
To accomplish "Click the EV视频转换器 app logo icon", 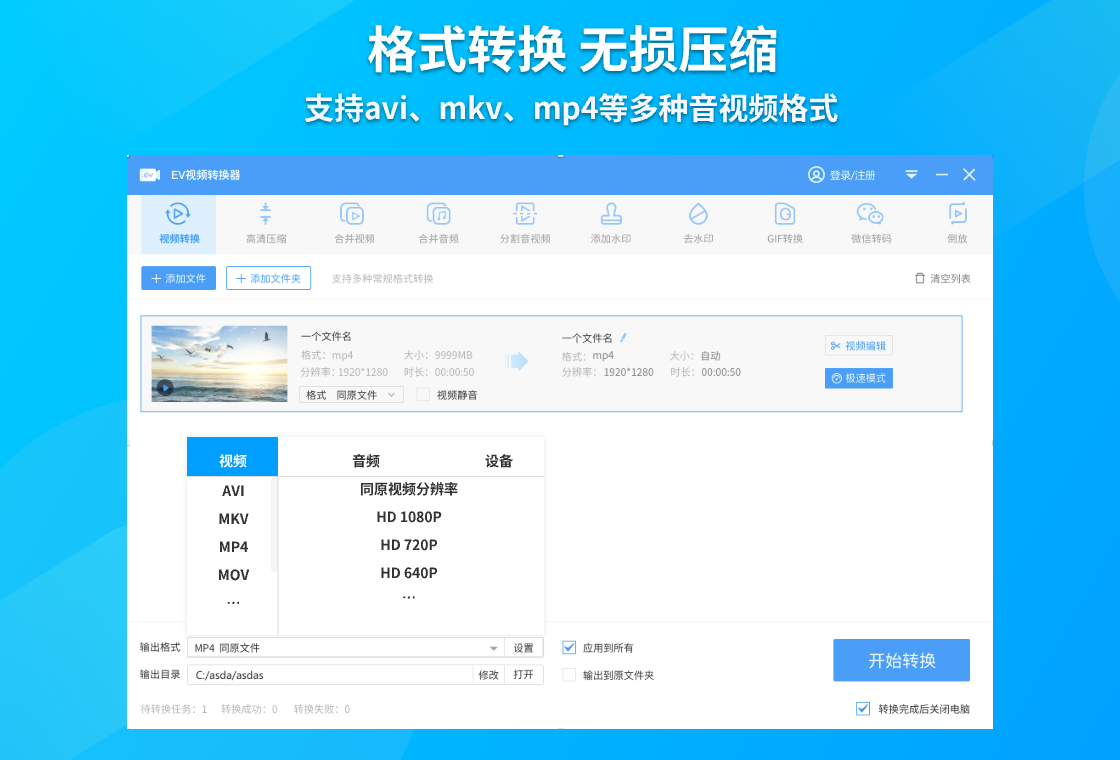I will tap(149, 175).
